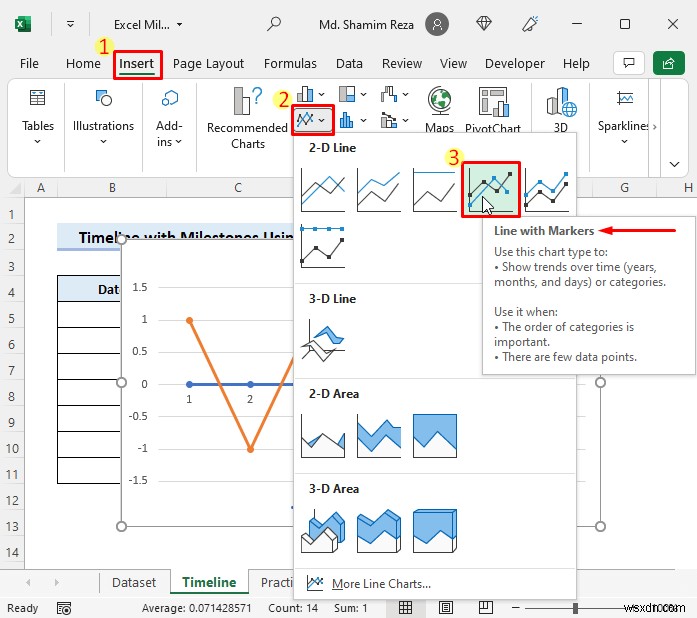The height and width of the screenshot is (618, 697).
Task: Switch to the Dataset sheet
Action: [x=134, y=582]
